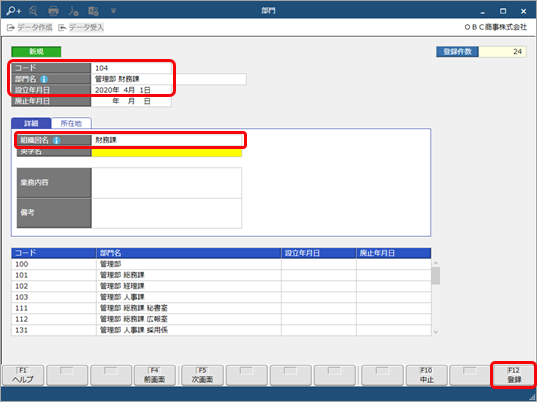Click the yellow 英字名 input field
This screenshot has width=537, height=402.
(x=167, y=153)
